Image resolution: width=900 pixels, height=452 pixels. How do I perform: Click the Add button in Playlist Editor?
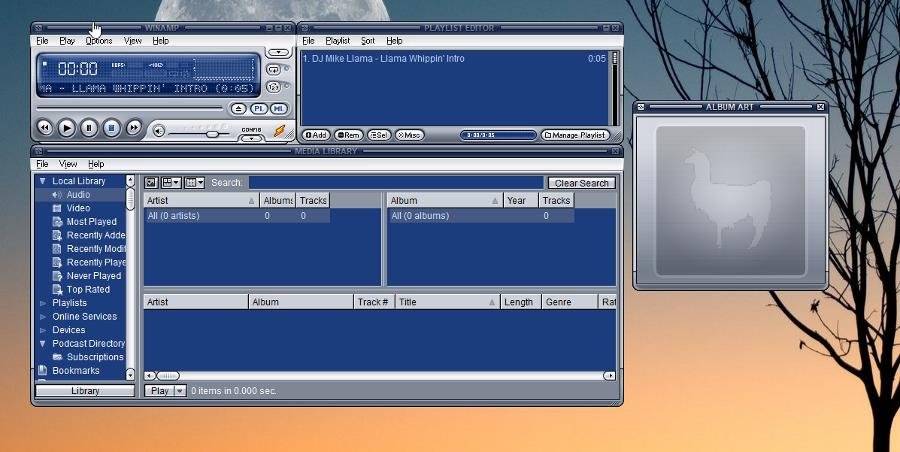pyautogui.click(x=316, y=135)
